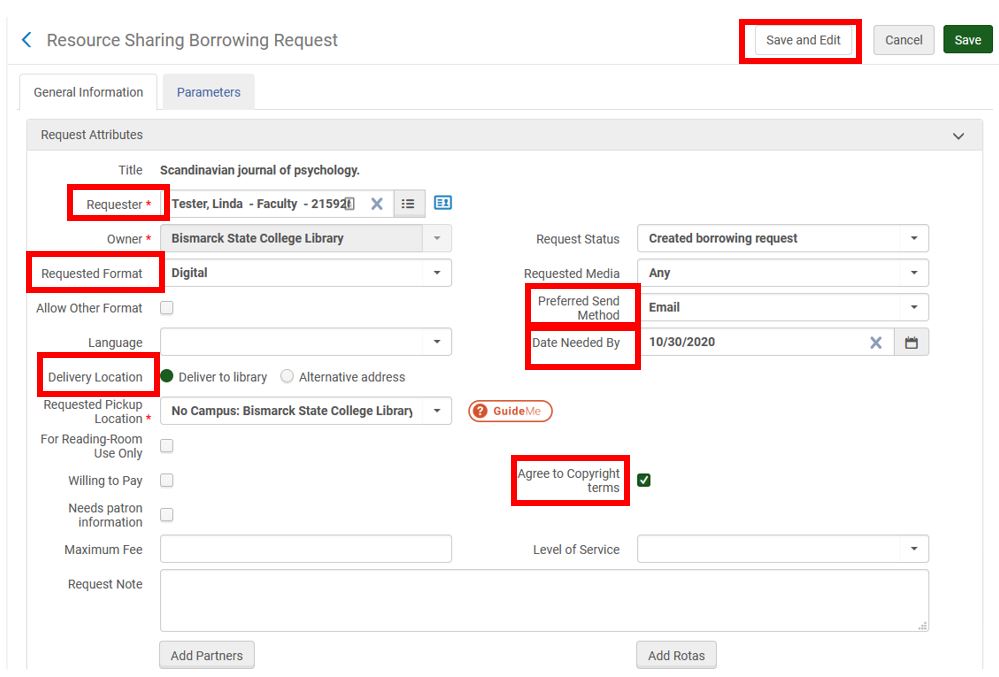Launch the GuideMe help walkthrough

(x=510, y=410)
